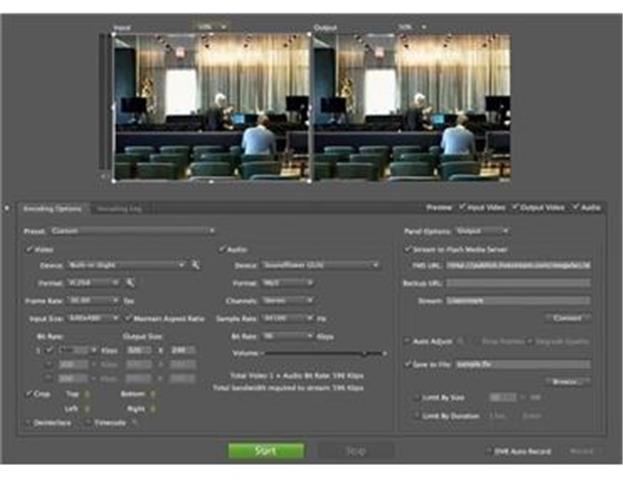Switch to the Encoding Log tab
623x480 pixels.
pos(119,209)
